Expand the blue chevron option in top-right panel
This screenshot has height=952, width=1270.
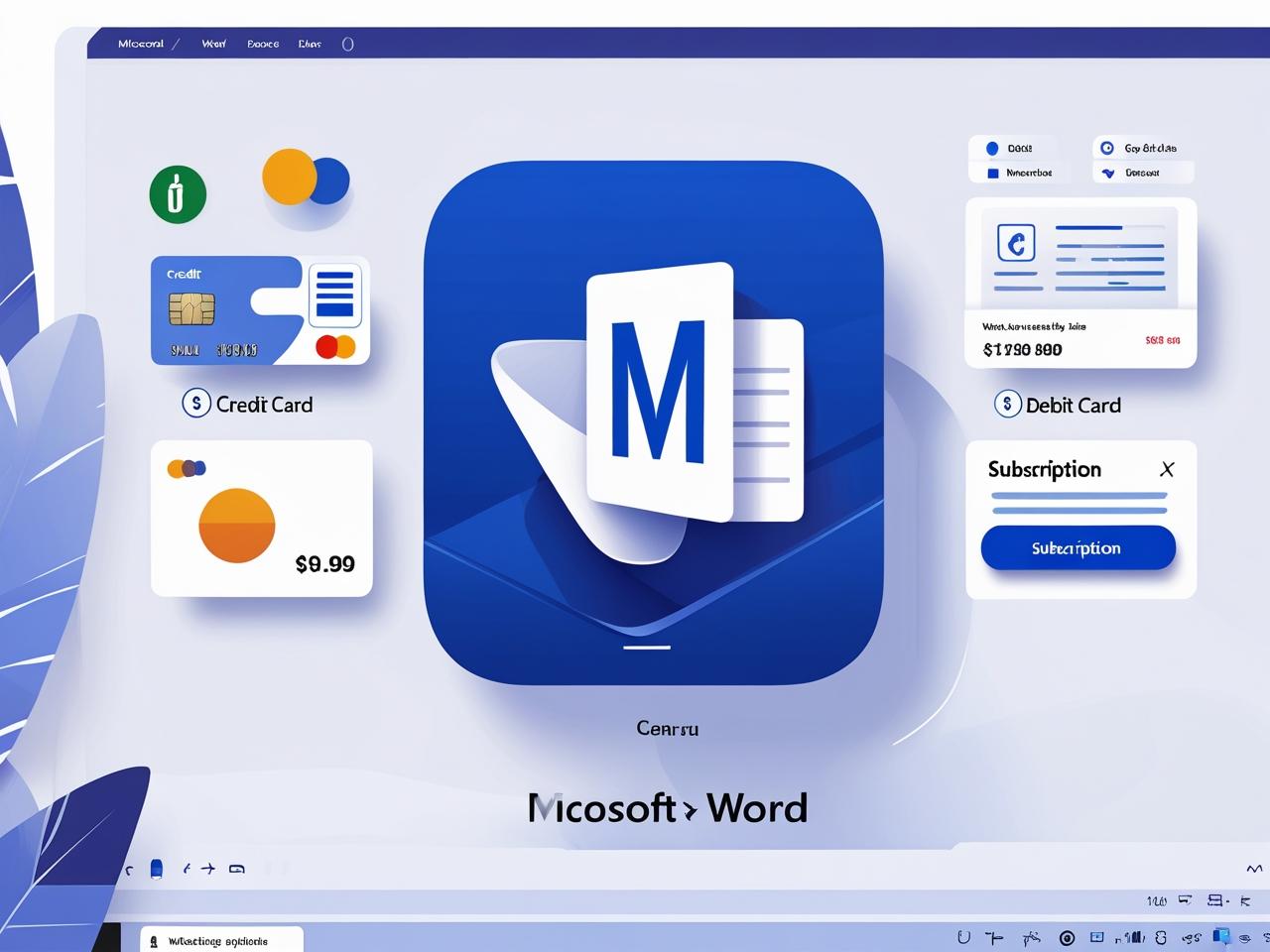pos(1108,174)
